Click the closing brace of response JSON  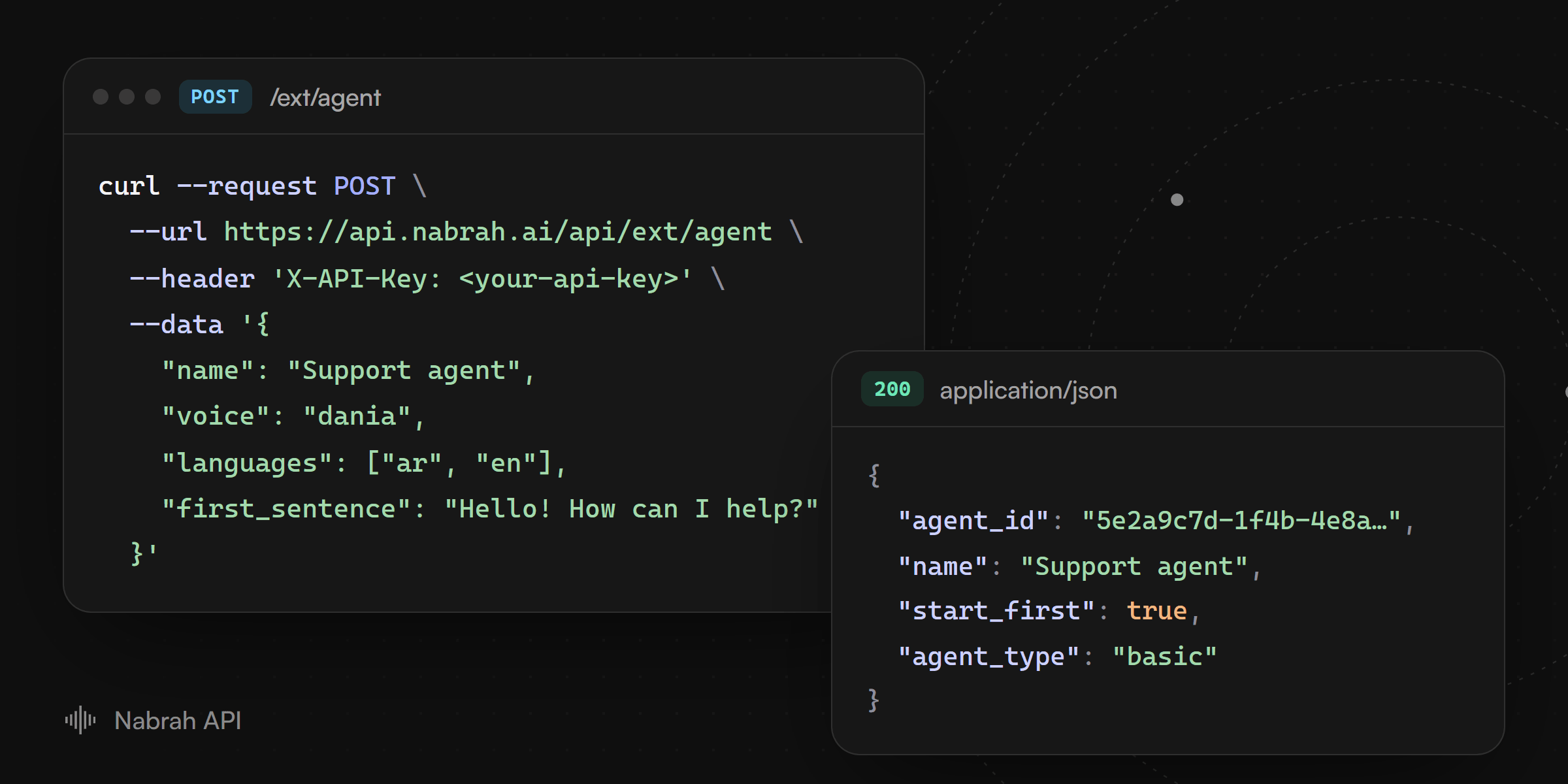coord(874,700)
